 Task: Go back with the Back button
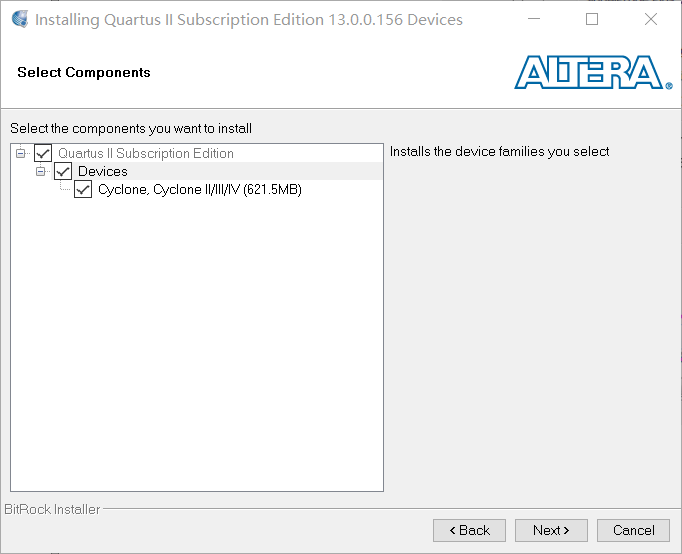(469, 530)
